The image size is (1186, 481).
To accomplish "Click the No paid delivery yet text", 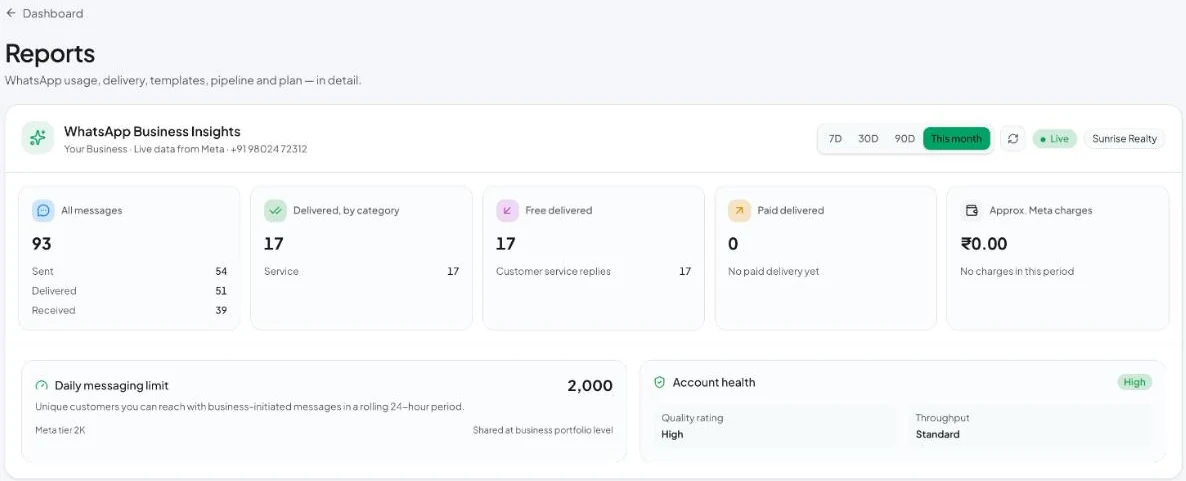I will coord(773,272).
